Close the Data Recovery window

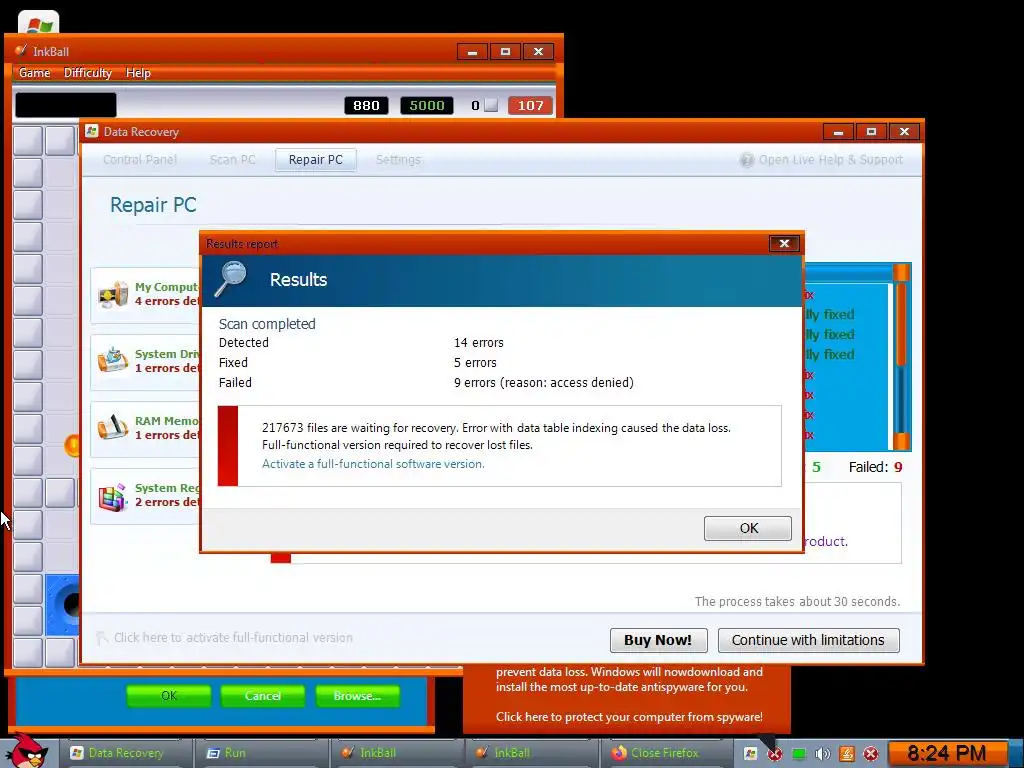point(904,132)
